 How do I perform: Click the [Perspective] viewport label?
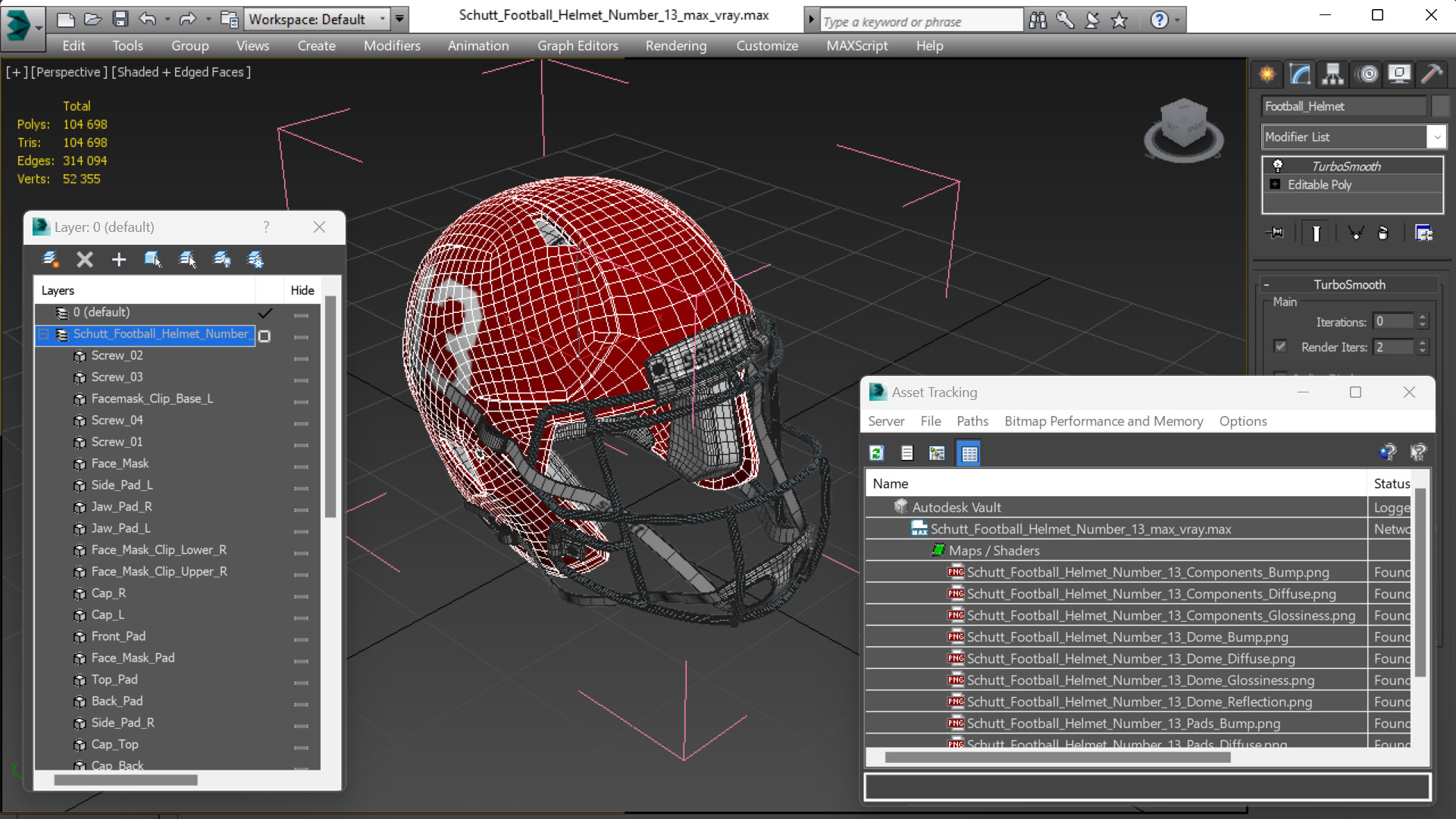[x=67, y=72]
